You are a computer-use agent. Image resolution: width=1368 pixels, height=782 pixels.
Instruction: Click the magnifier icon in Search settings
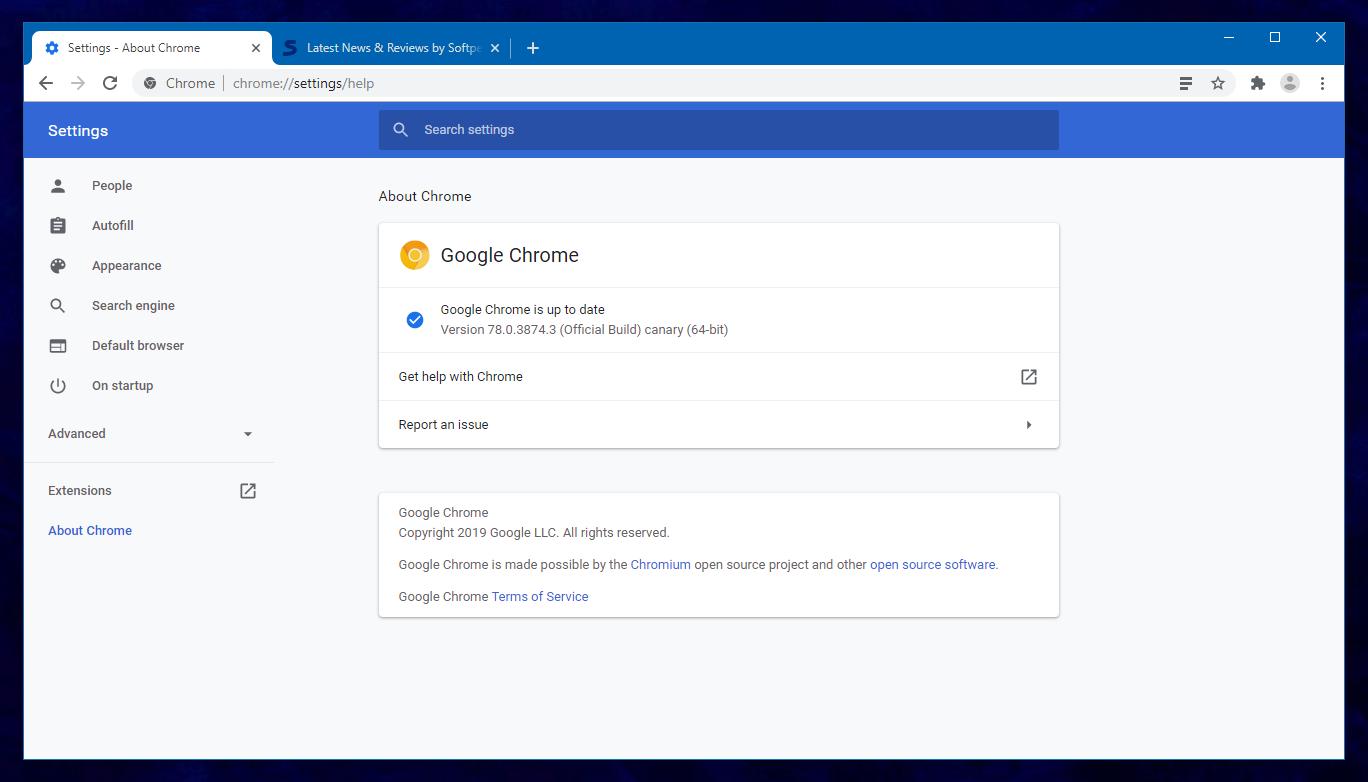coord(401,130)
